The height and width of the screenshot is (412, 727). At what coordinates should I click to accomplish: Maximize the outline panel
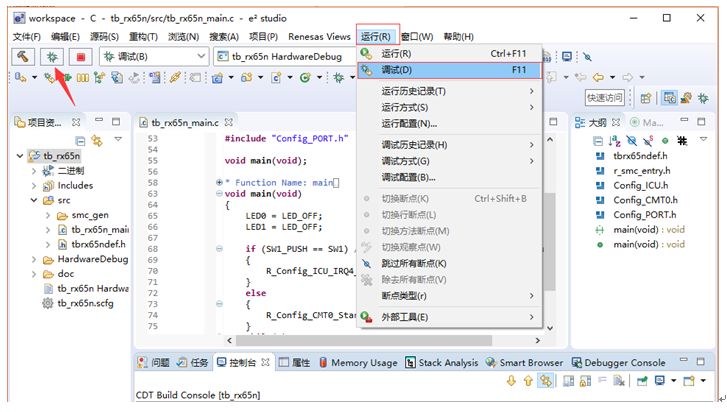click(x=701, y=121)
